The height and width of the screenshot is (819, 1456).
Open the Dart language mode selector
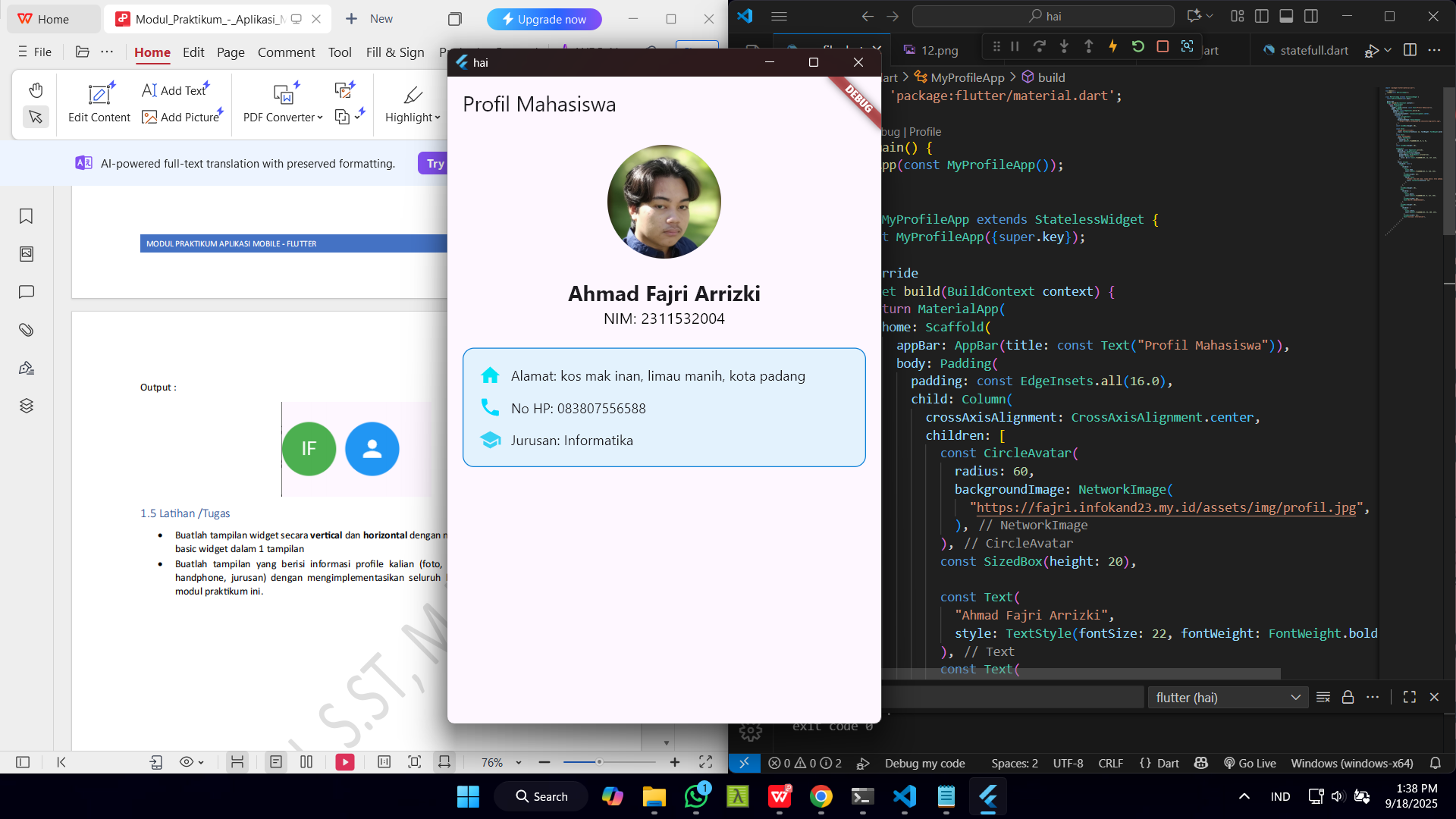coord(1168,764)
